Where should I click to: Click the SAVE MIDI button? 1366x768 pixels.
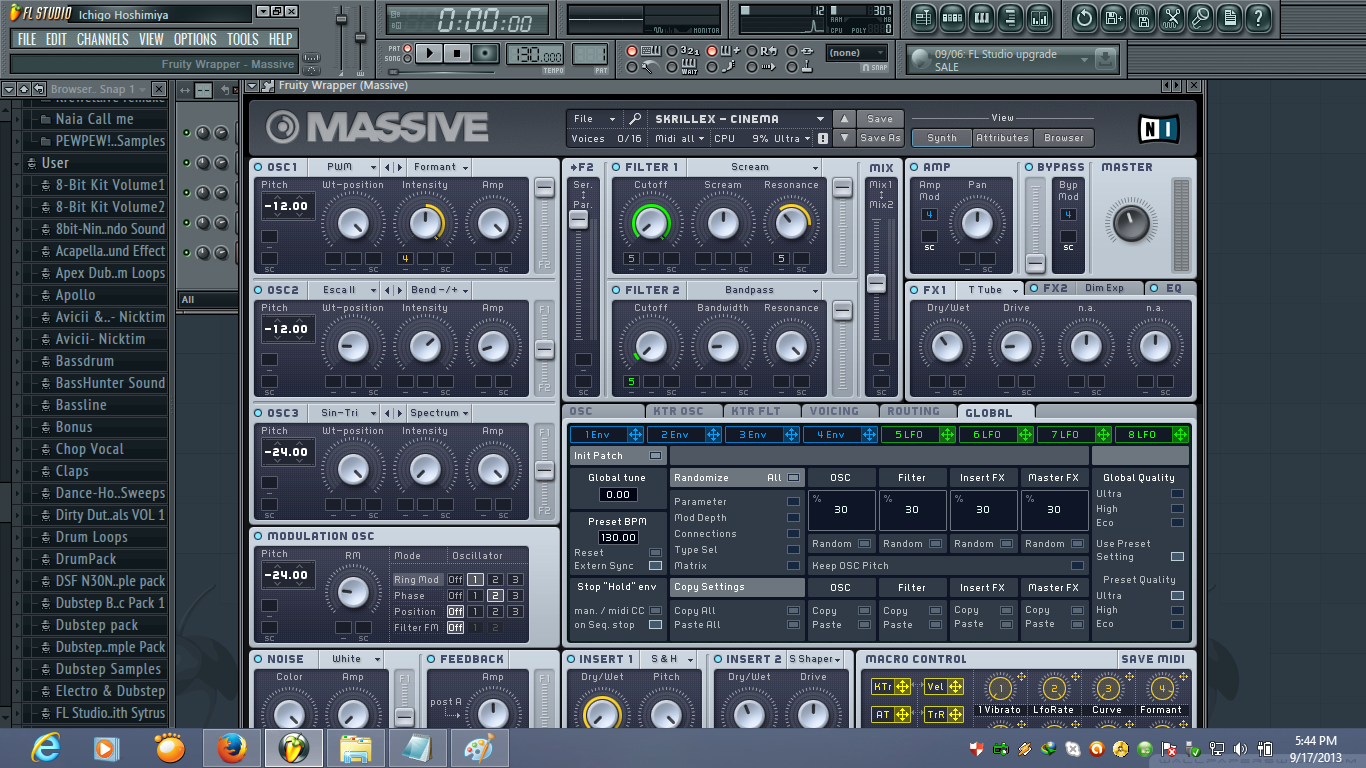pyautogui.click(x=1152, y=659)
